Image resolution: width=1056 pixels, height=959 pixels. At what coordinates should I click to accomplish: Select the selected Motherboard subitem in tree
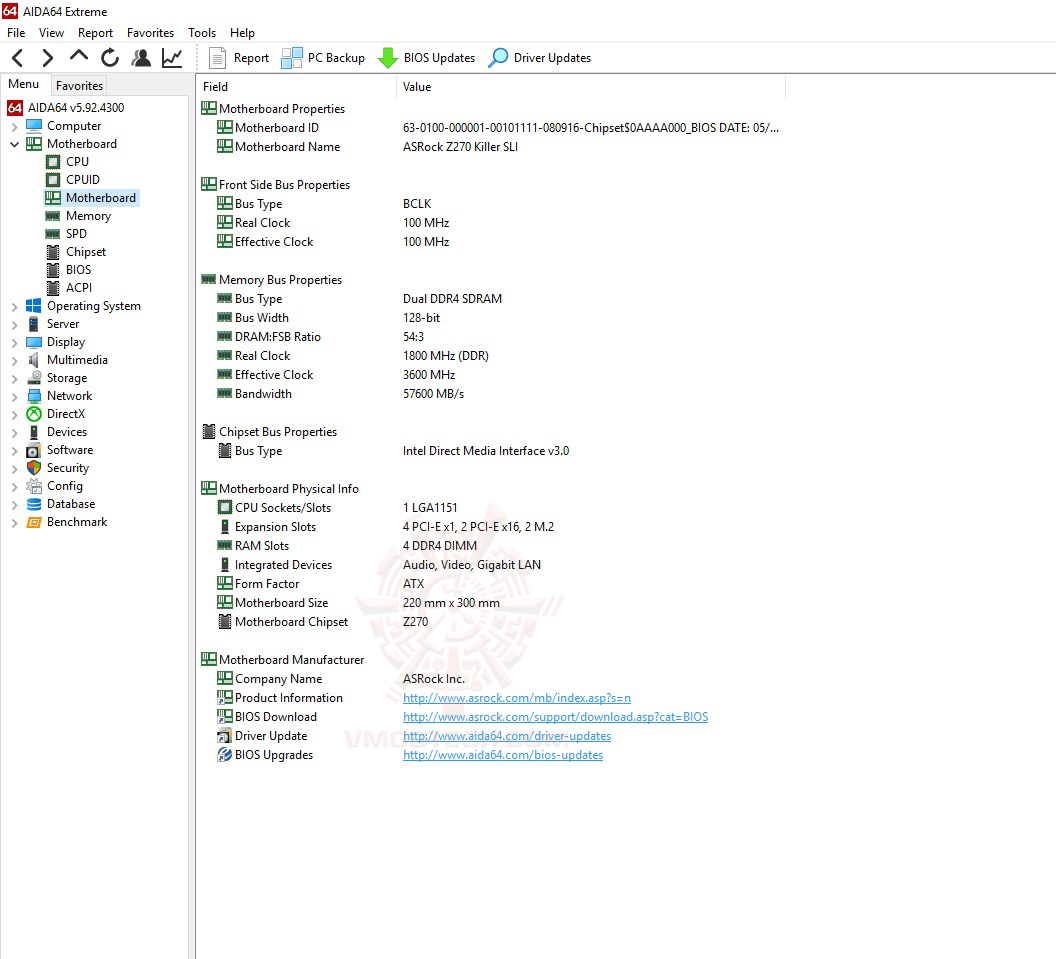(92, 197)
